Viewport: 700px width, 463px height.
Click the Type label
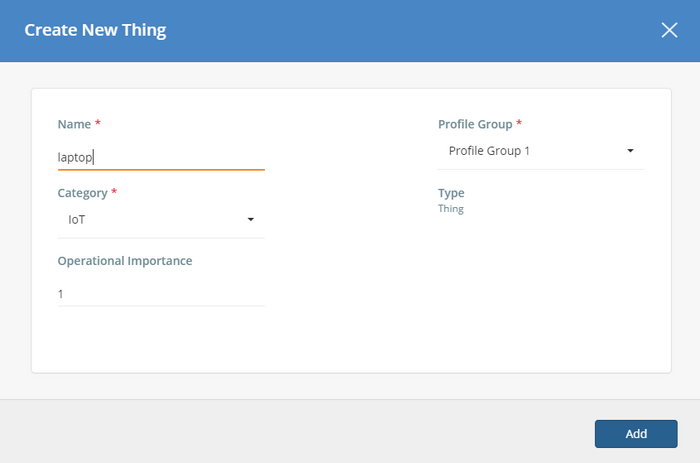tap(451, 193)
